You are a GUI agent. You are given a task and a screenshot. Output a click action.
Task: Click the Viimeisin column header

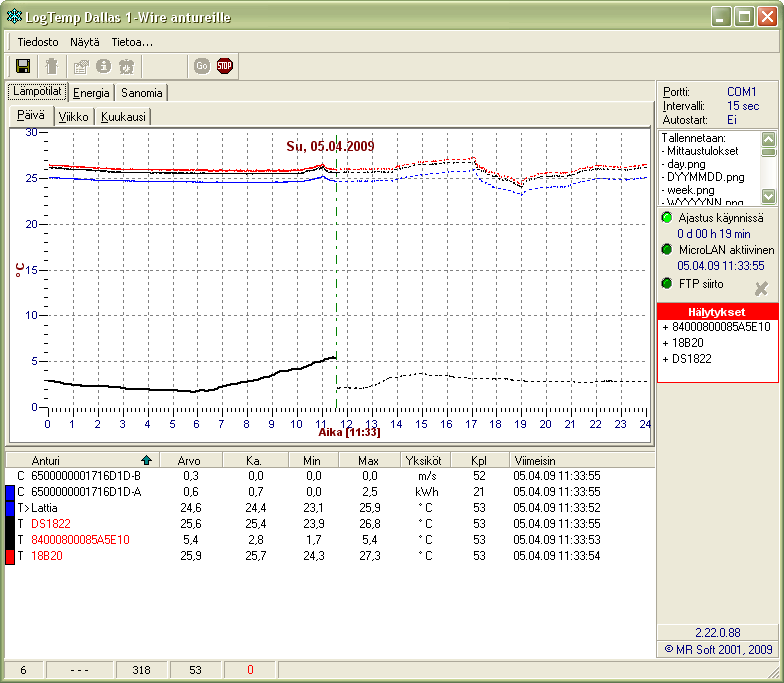click(536, 460)
